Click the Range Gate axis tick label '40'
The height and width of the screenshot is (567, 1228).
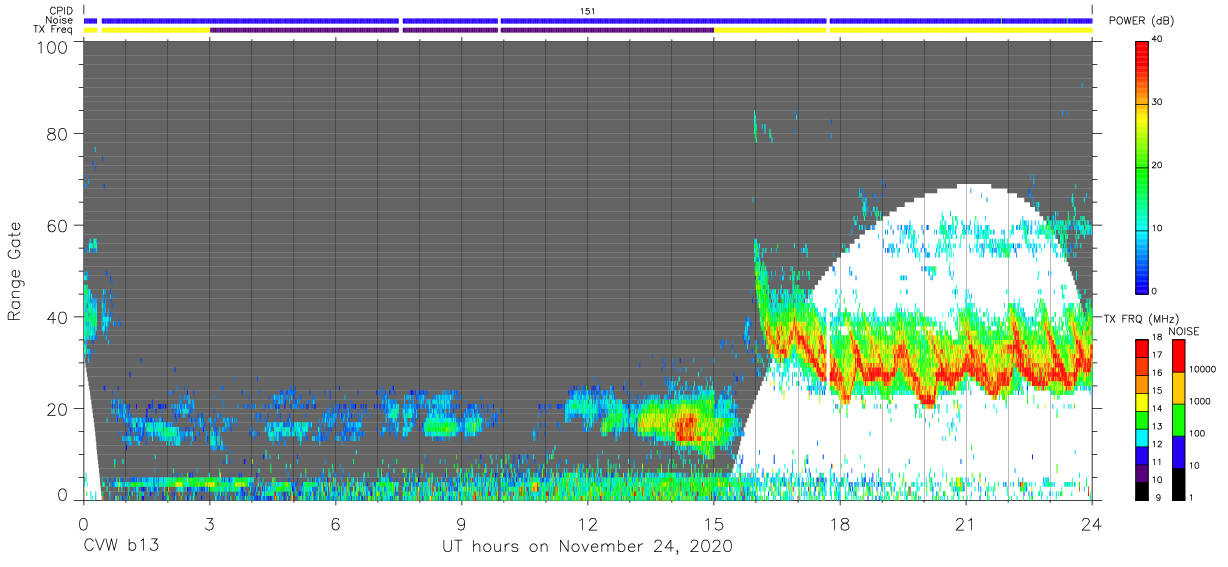point(56,317)
